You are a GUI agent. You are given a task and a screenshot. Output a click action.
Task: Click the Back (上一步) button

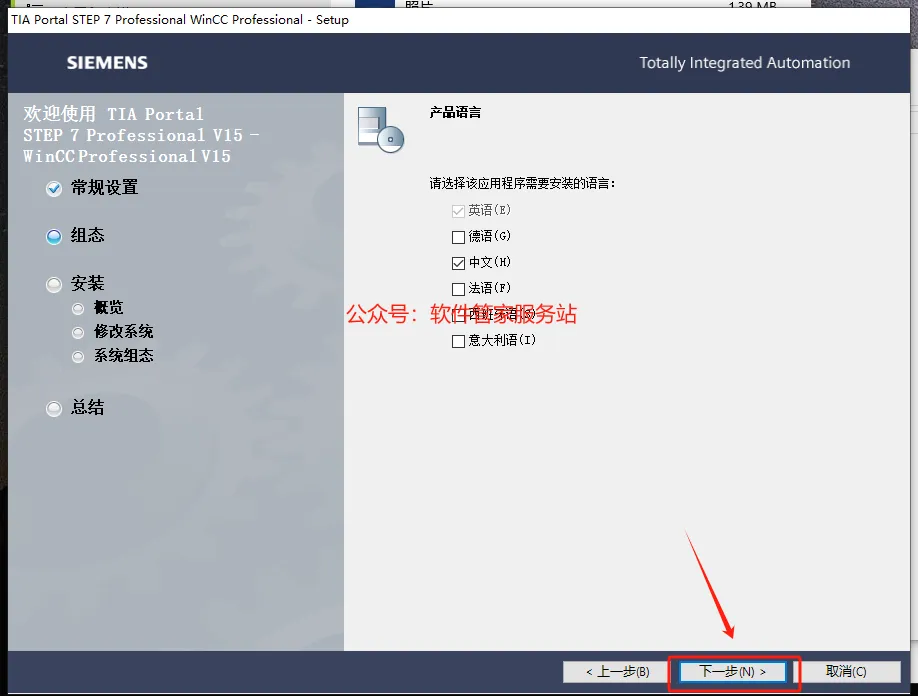(617, 671)
